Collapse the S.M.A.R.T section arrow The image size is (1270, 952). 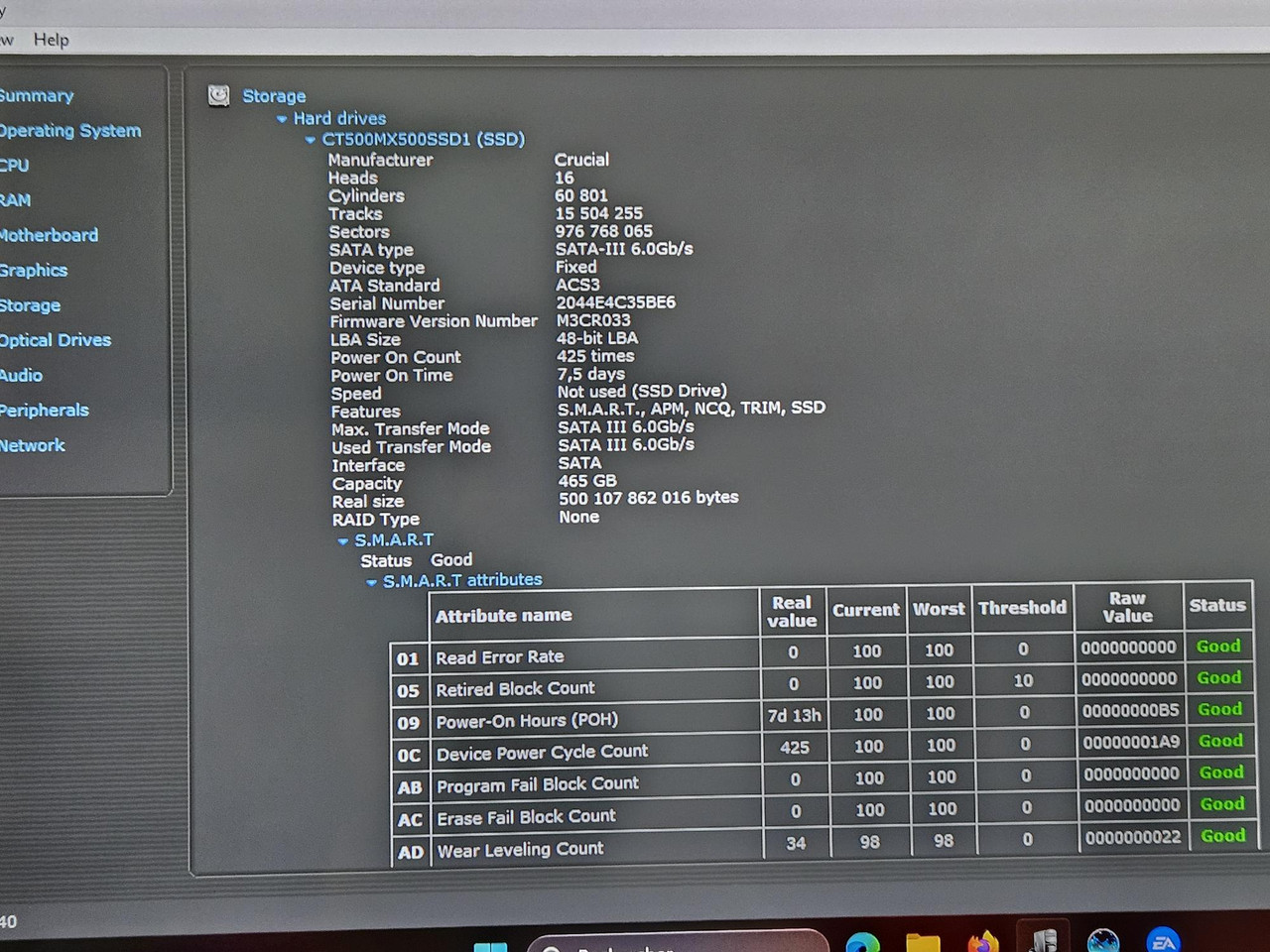[343, 541]
